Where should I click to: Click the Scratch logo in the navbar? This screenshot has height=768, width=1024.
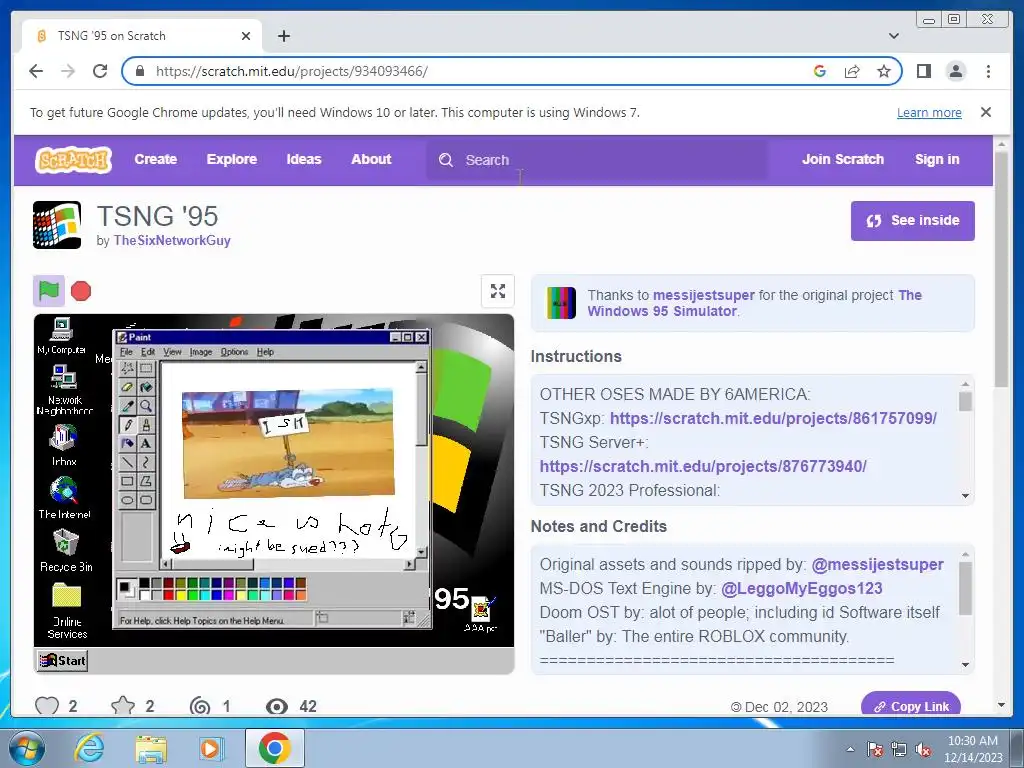click(73, 160)
